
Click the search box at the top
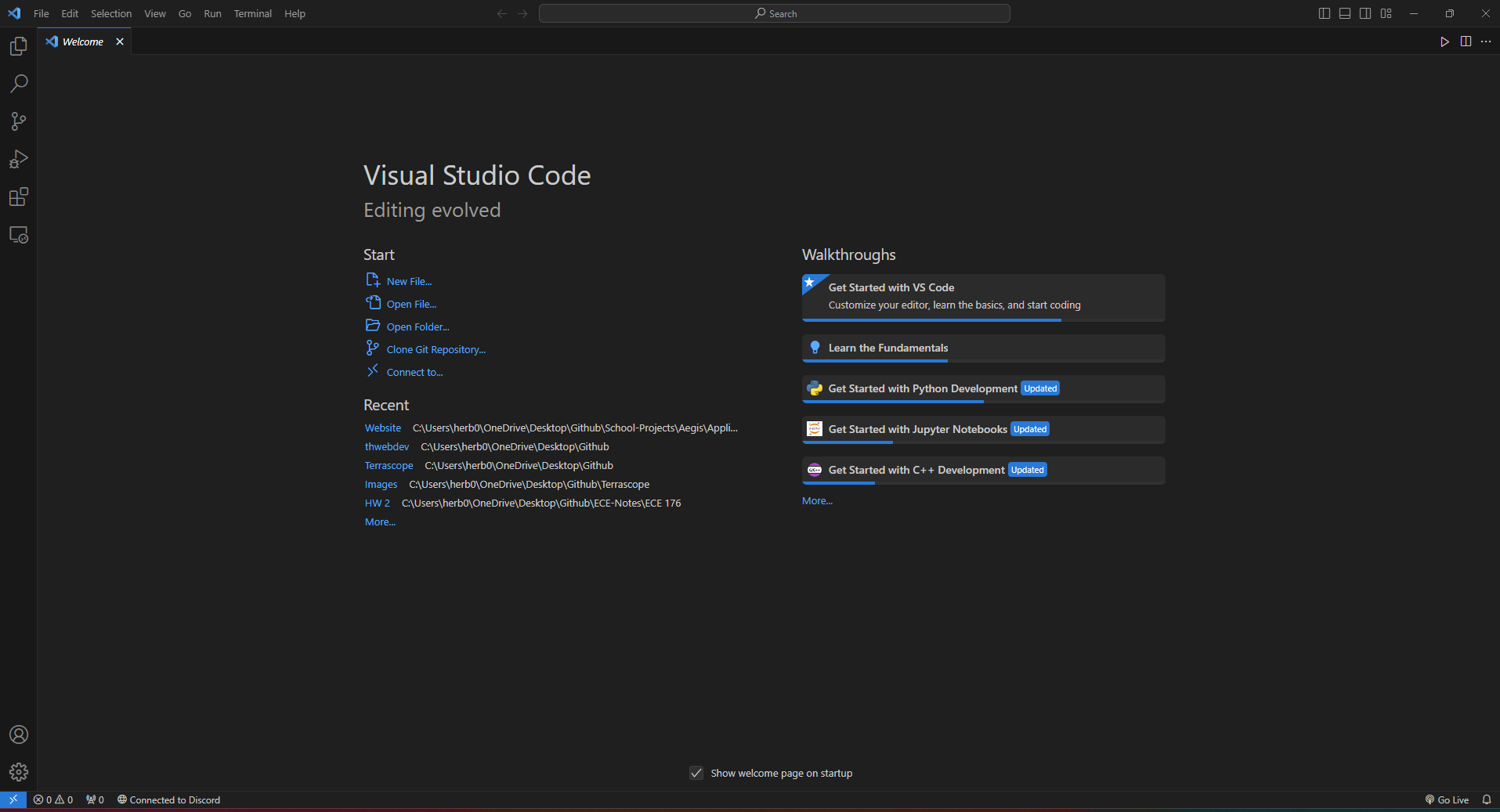pos(774,13)
